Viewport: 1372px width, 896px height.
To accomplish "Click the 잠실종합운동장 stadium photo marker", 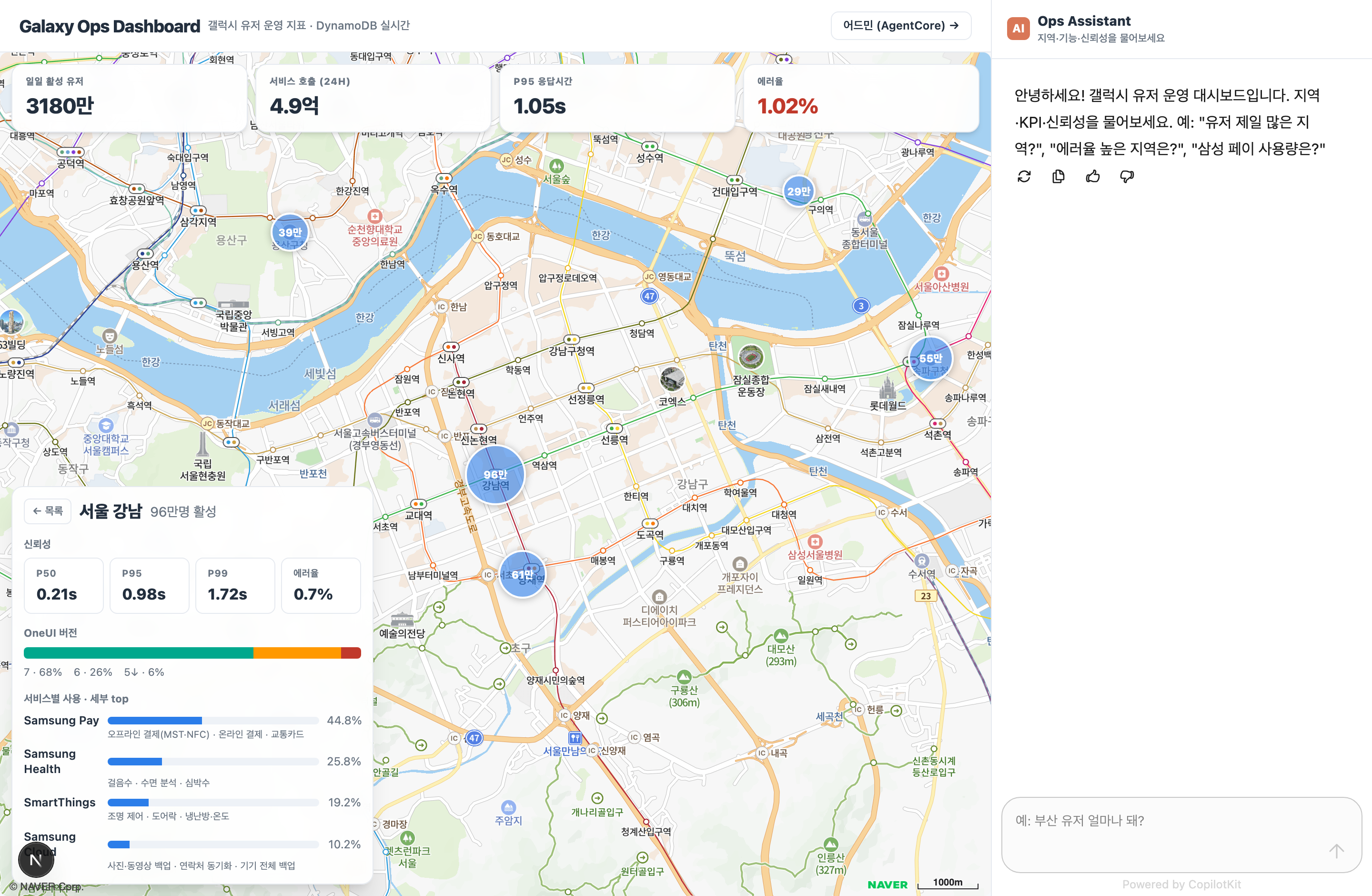I will (751, 357).
